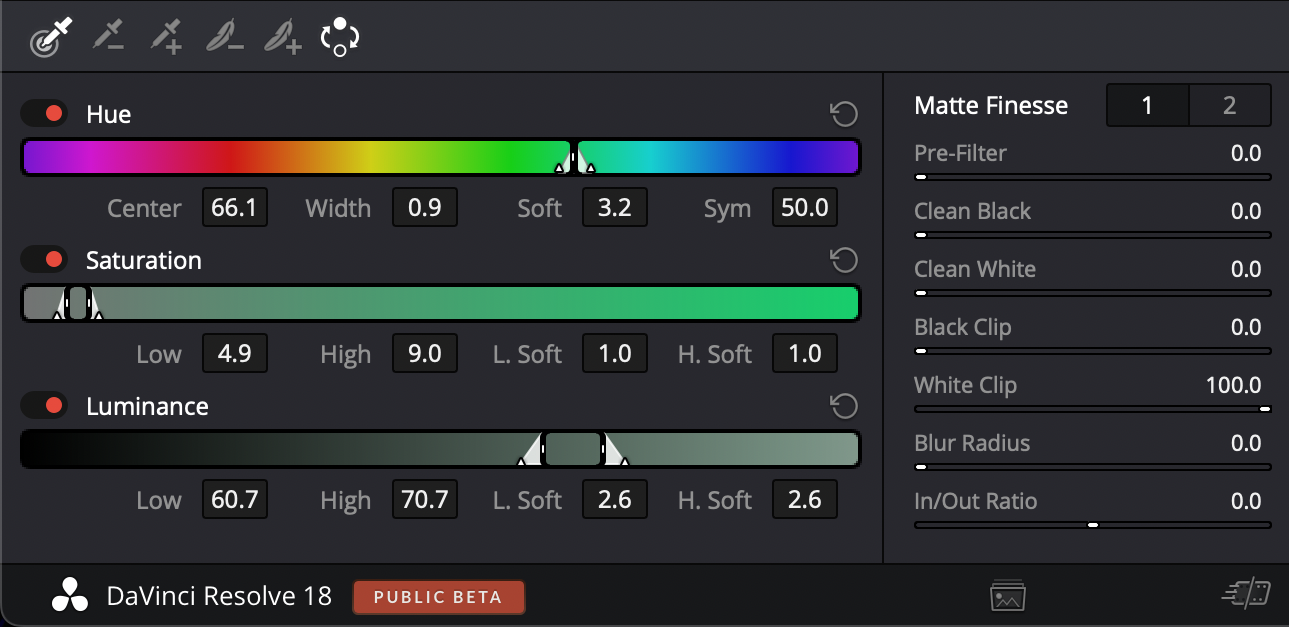Click the Hue label text

(108, 114)
